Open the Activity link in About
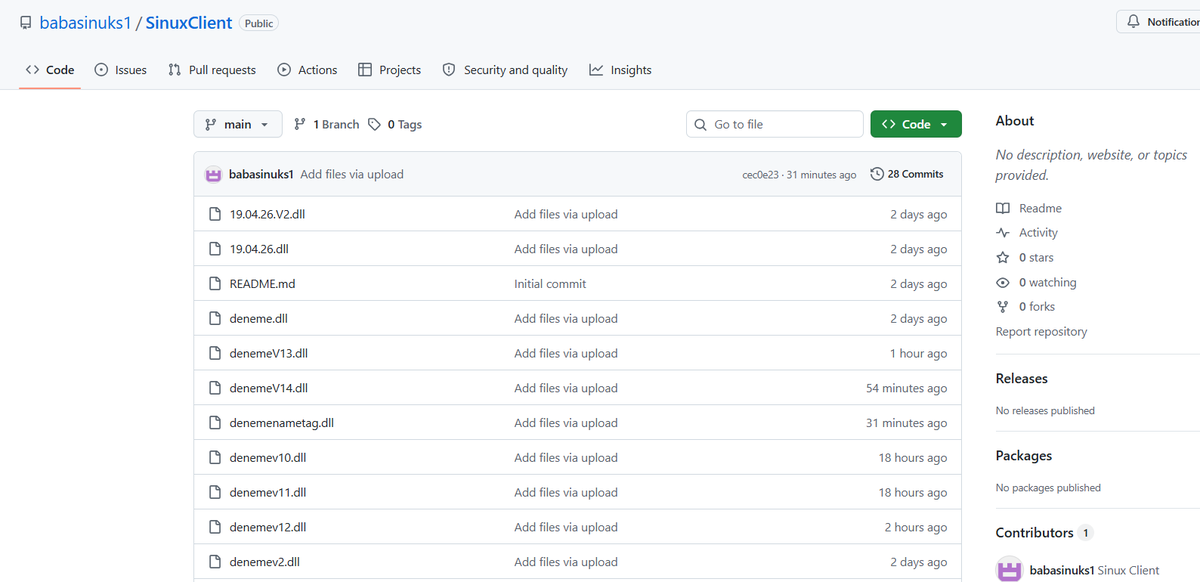1200x582 pixels. (x=1027, y=233)
